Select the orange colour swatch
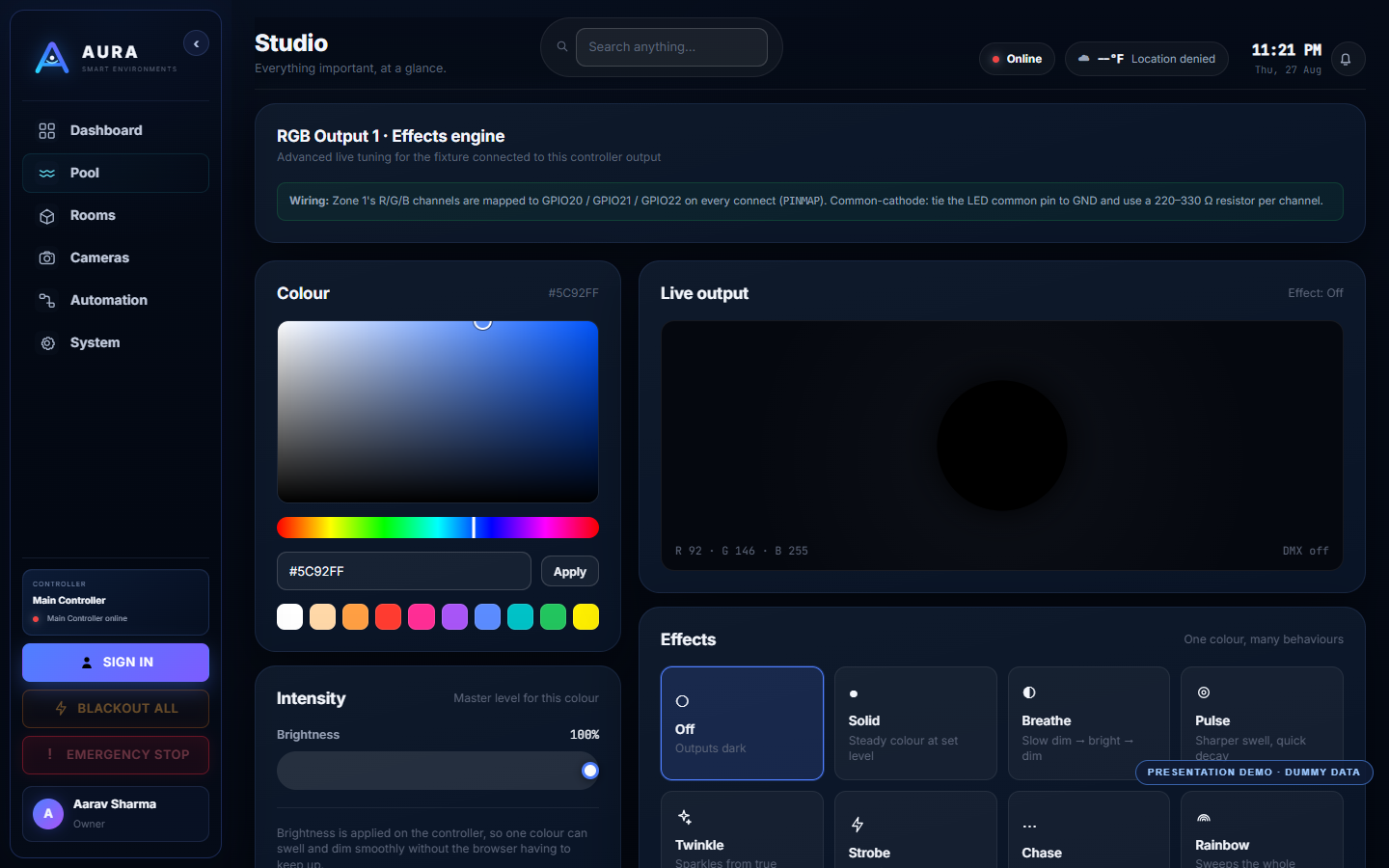 click(x=355, y=616)
